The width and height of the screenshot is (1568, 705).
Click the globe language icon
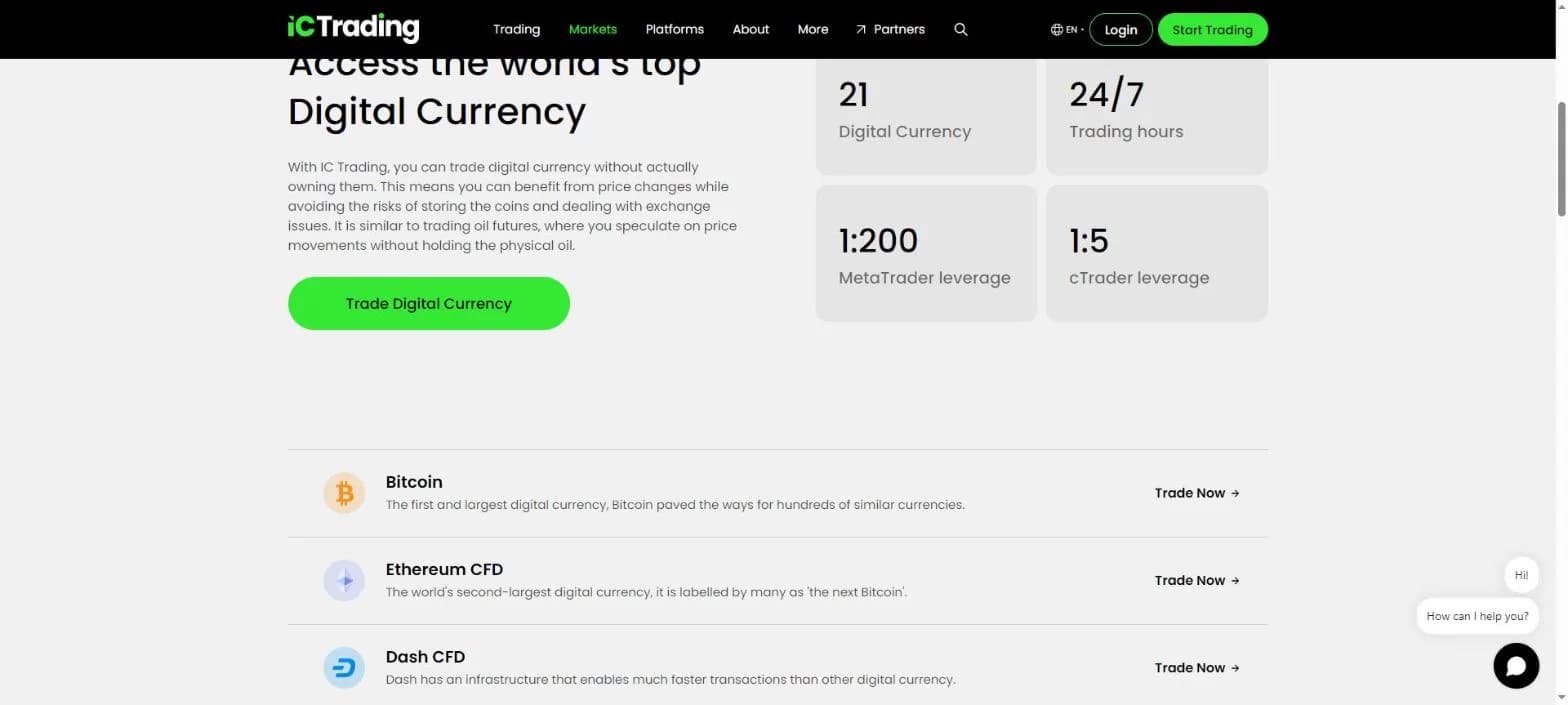pyautogui.click(x=1057, y=29)
